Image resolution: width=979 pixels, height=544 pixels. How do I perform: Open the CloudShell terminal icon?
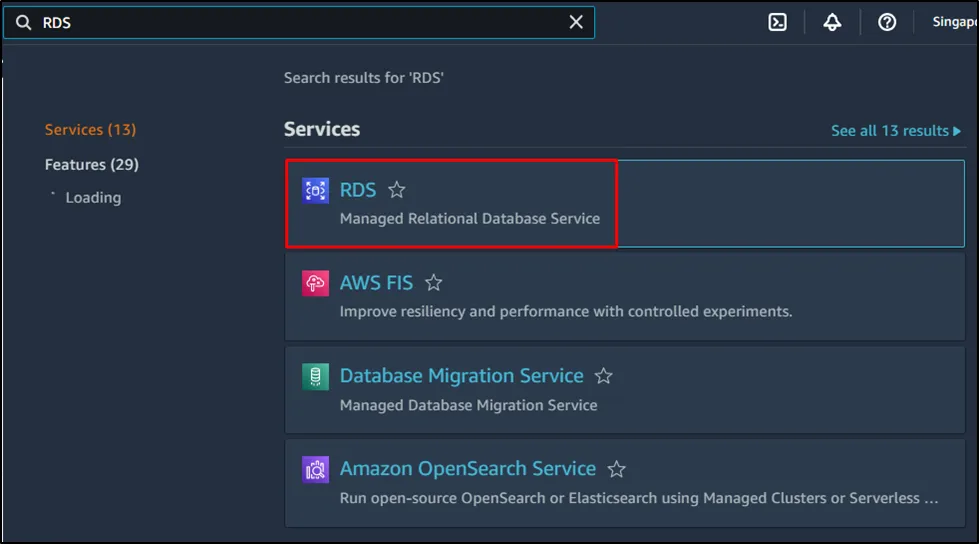[777, 22]
